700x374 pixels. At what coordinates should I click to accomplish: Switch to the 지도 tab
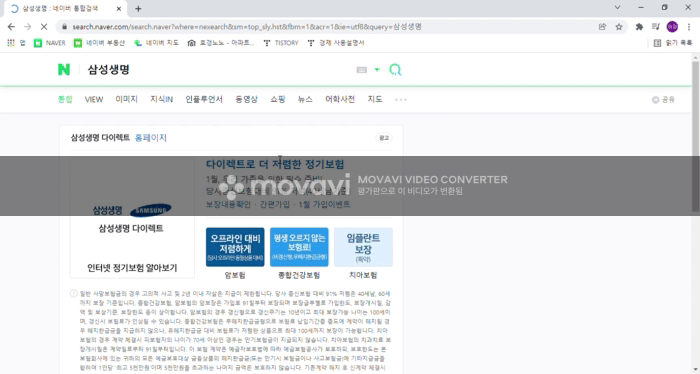point(375,99)
